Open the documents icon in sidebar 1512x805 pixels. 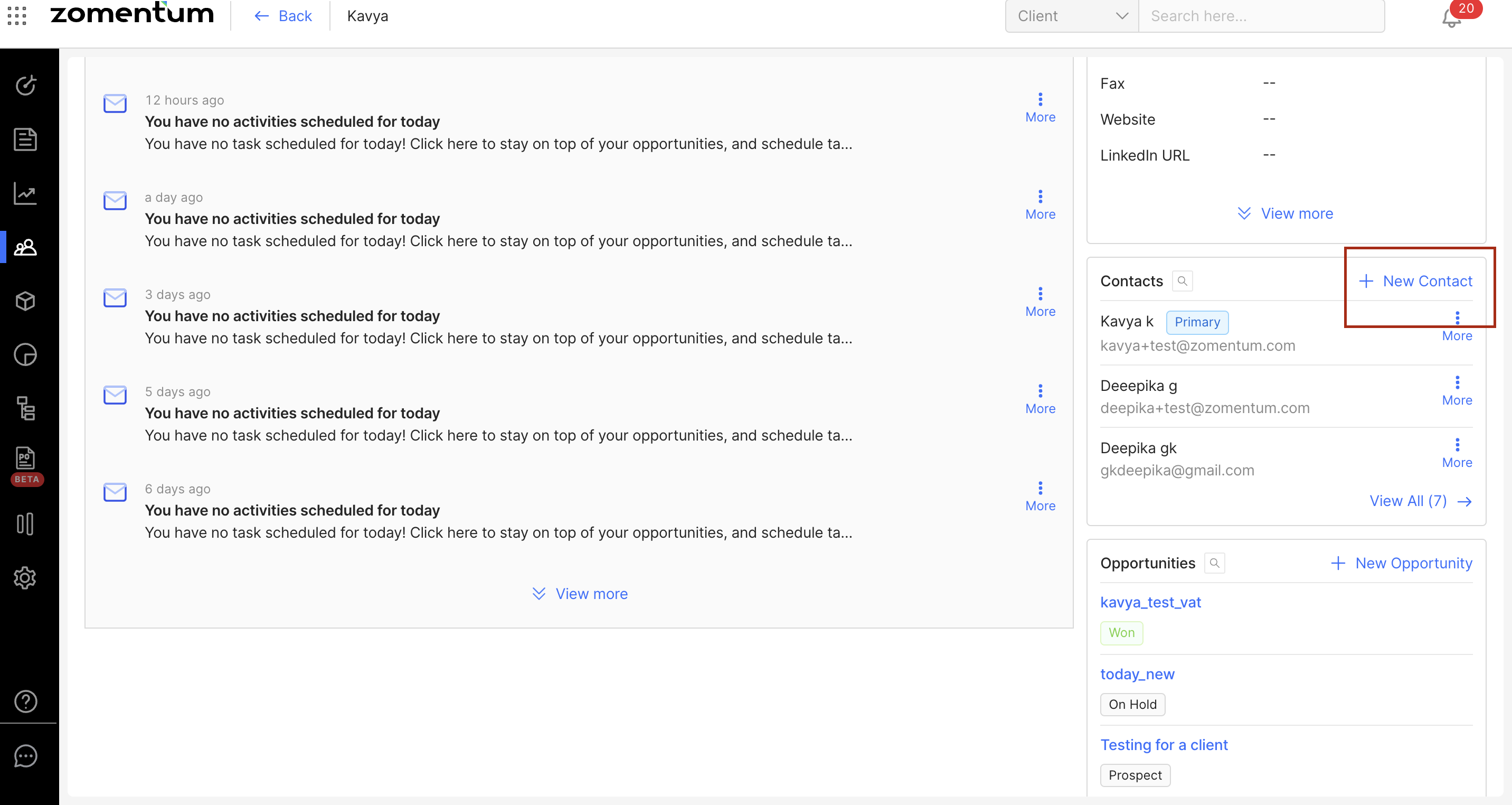[25, 139]
